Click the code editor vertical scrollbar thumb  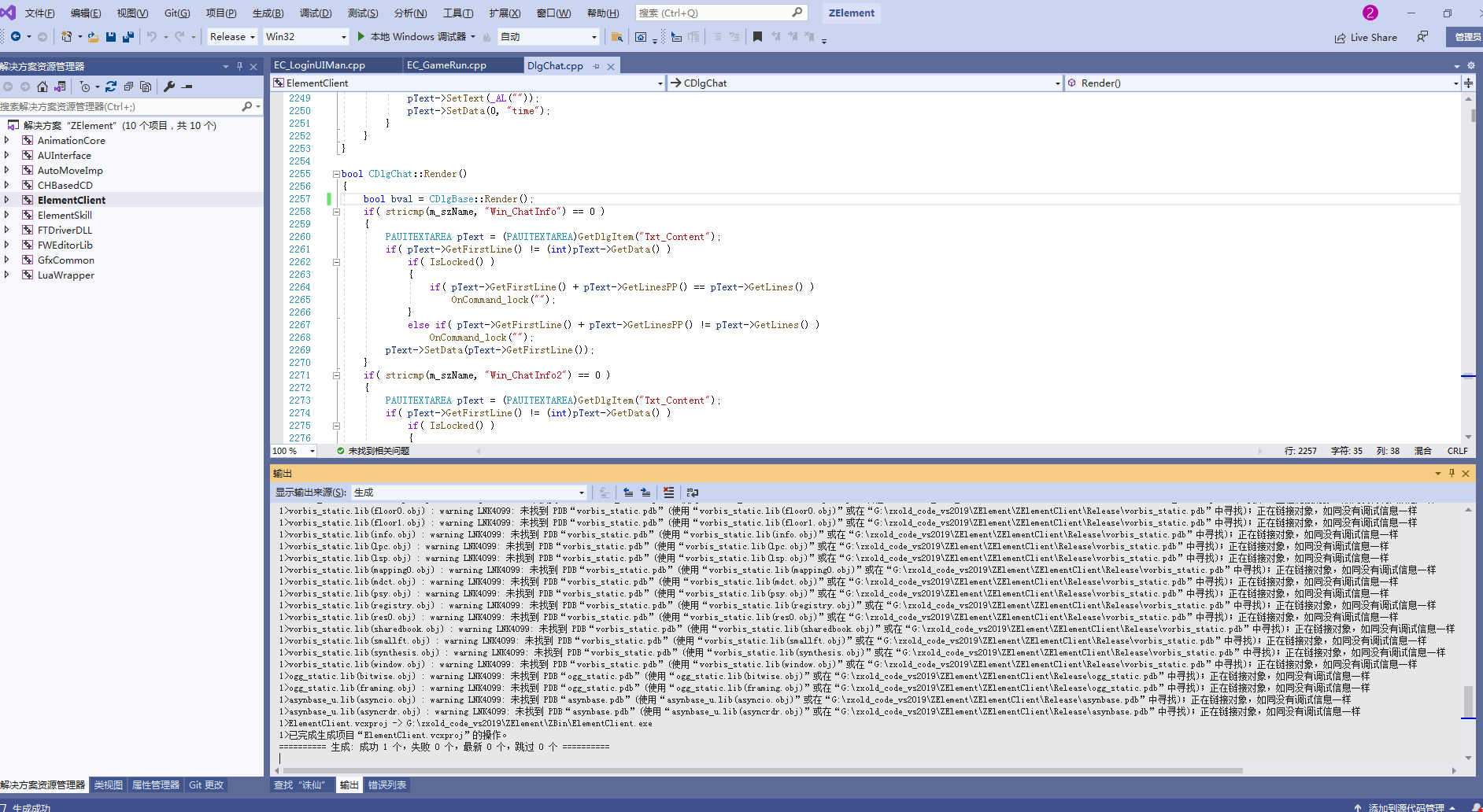pos(1472,115)
